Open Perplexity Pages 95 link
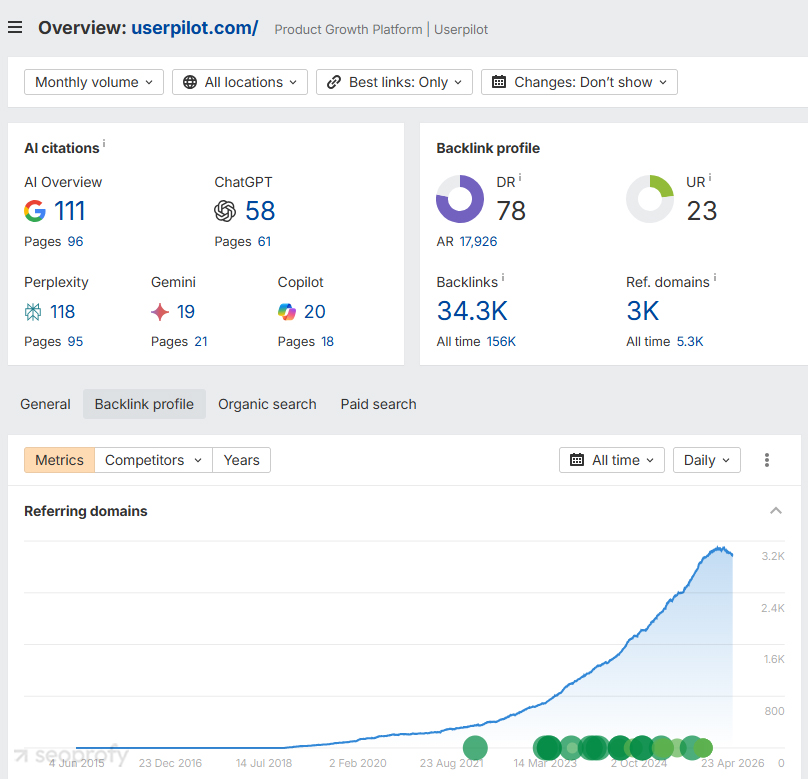The image size is (808, 779). coord(75,341)
